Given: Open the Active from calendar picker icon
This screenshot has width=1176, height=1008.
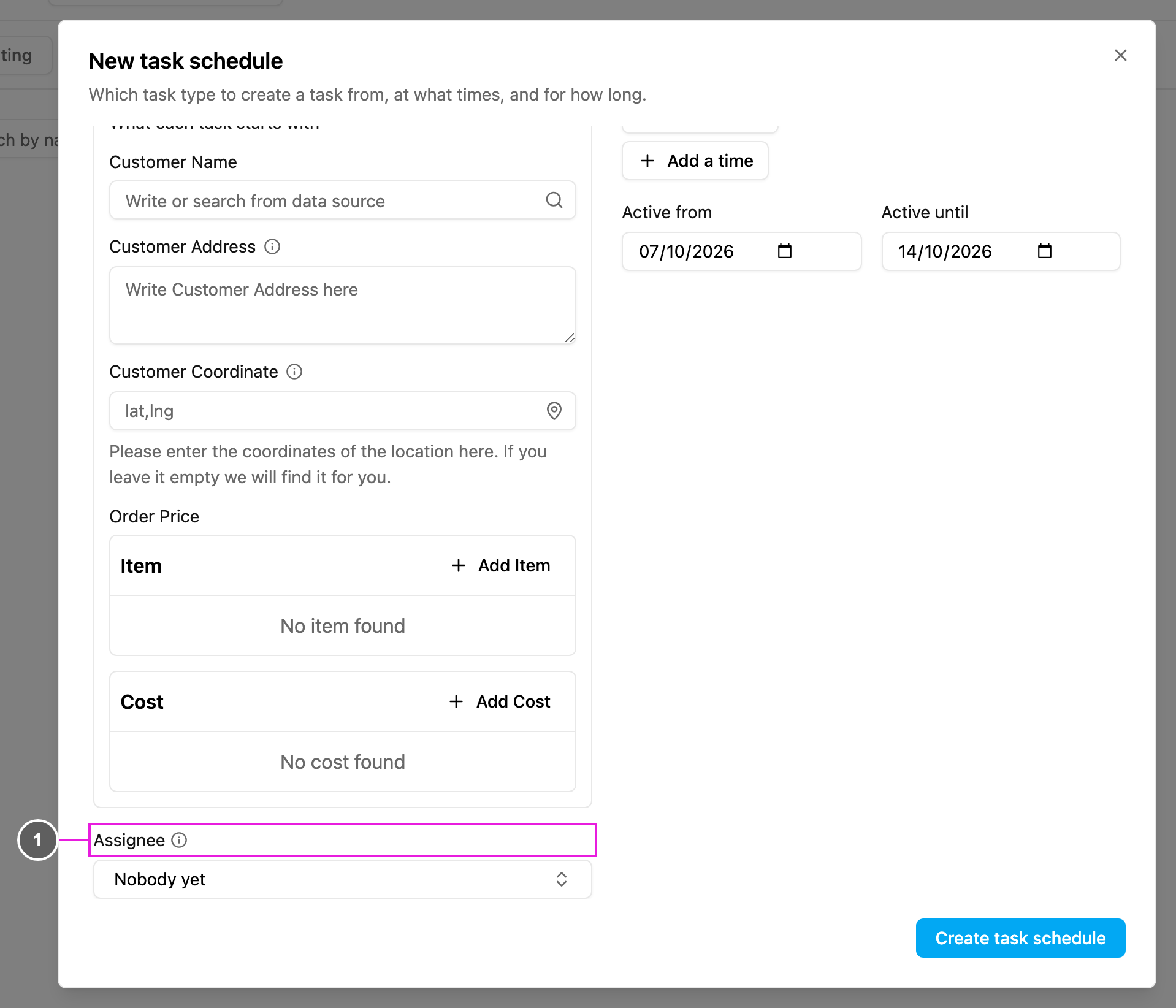Looking at the screenshot, I should pyautogui.click(x=784, y=251).
